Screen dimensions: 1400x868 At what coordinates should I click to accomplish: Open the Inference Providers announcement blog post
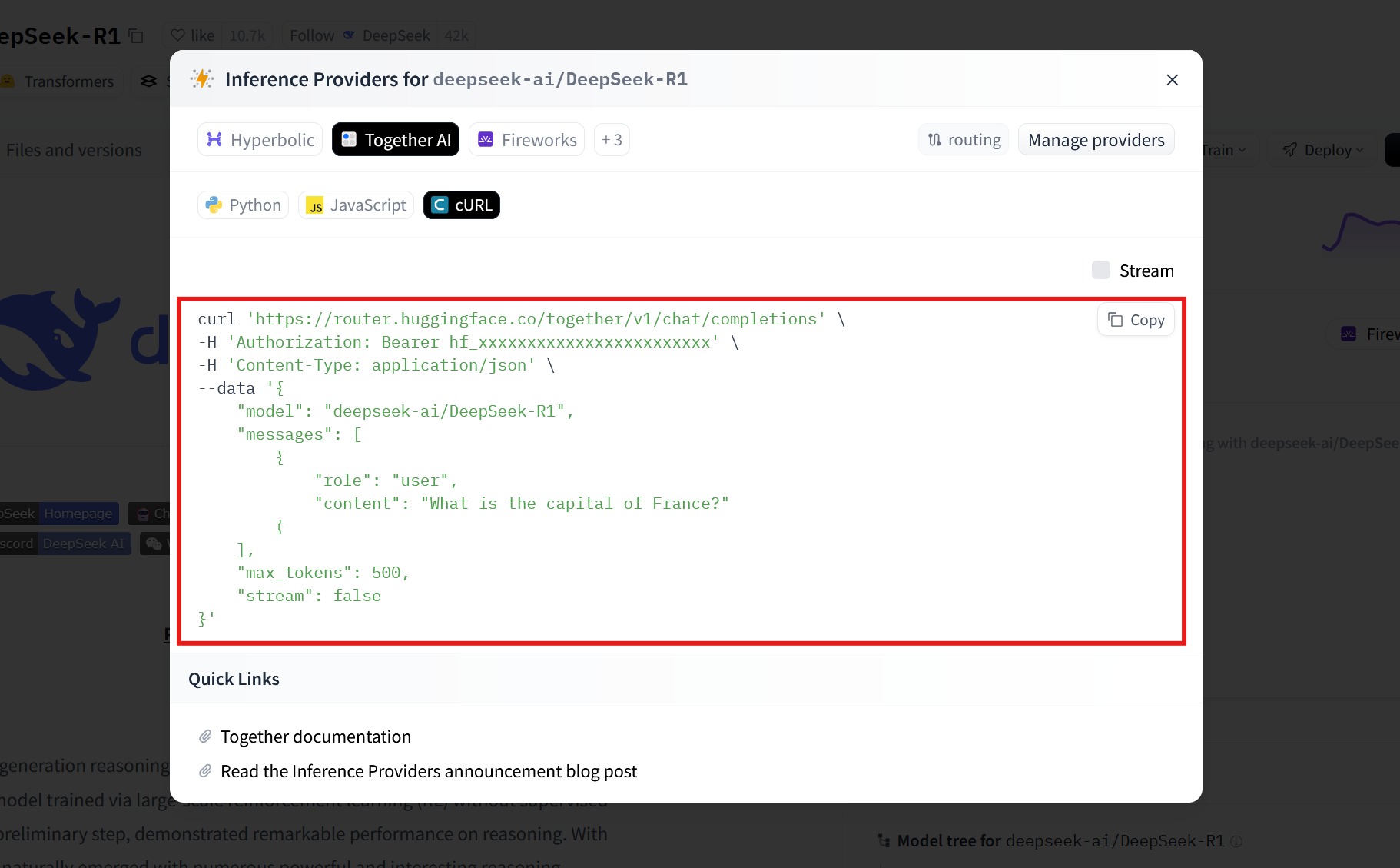[429, 771]
